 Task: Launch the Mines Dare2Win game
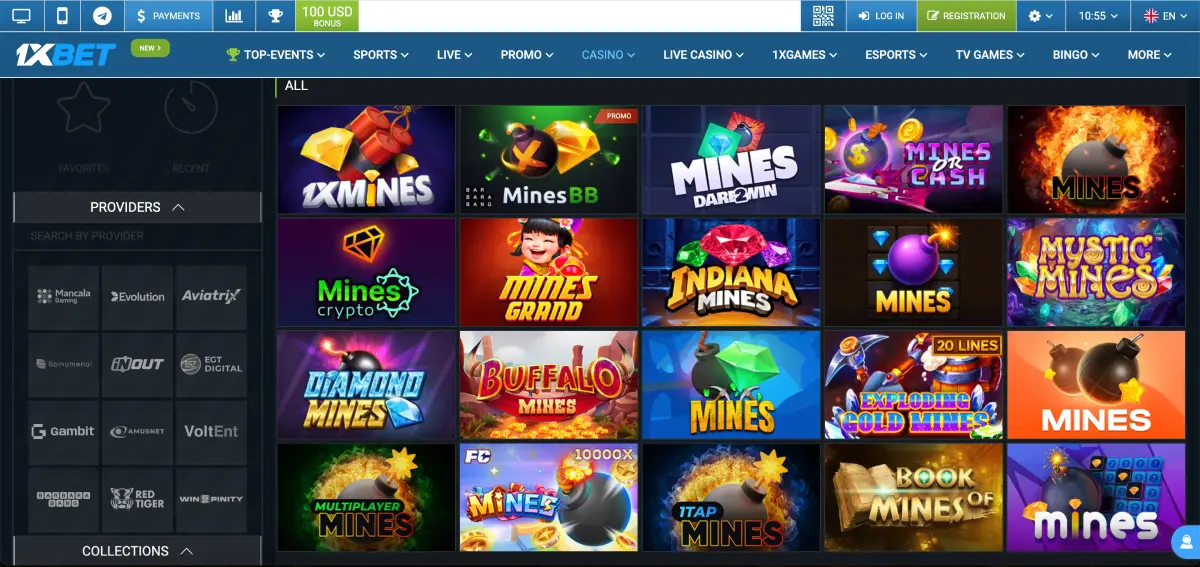click(x=731, y=160)
